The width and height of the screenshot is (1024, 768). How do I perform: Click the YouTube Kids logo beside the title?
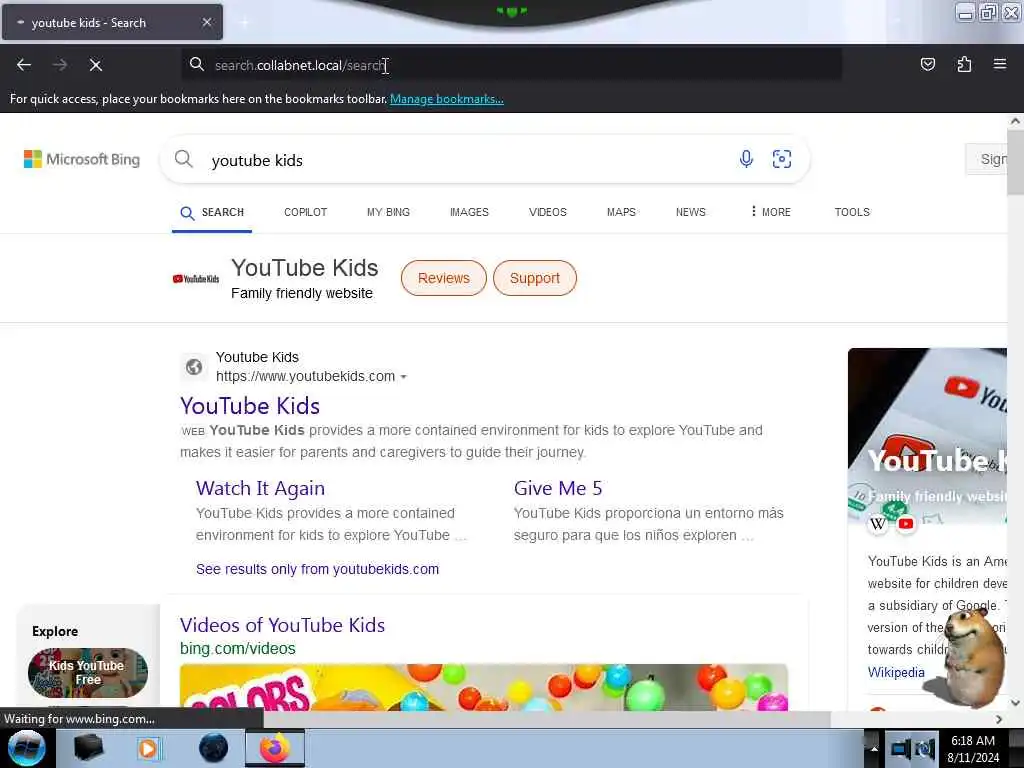pos(196,279)
